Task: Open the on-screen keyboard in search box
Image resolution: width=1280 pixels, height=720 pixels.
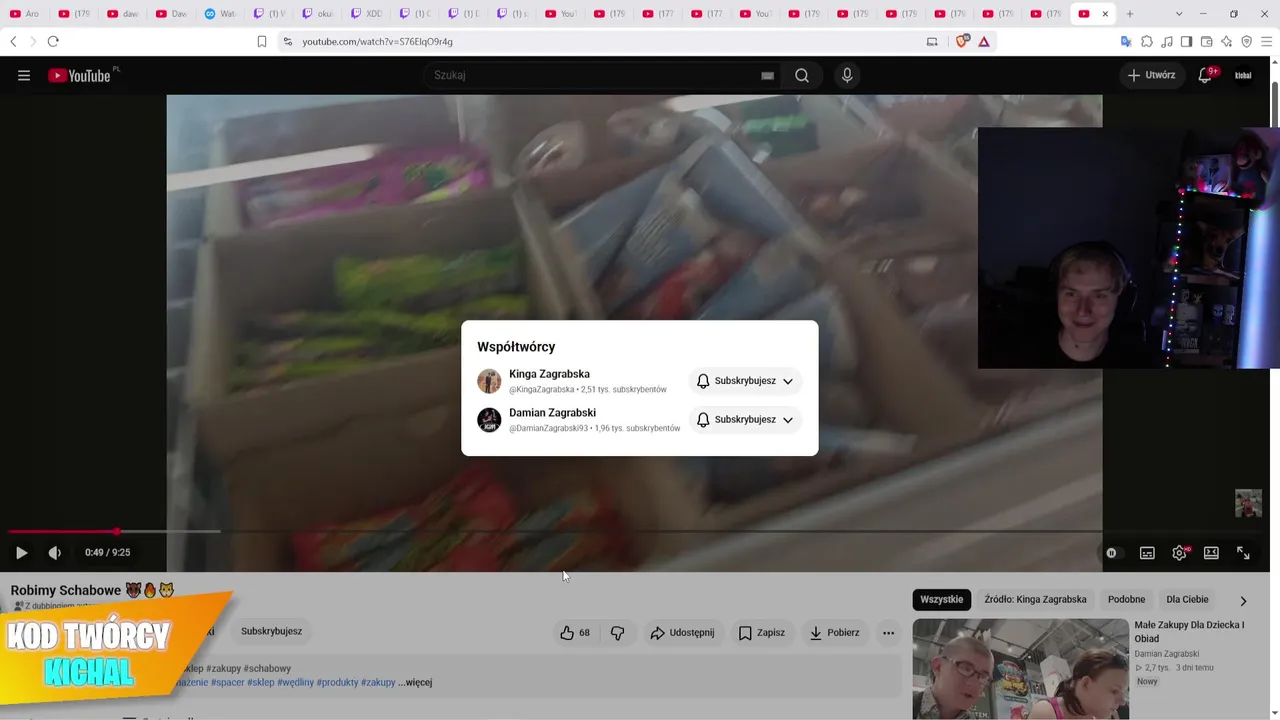Action: [x=767, y=75]
